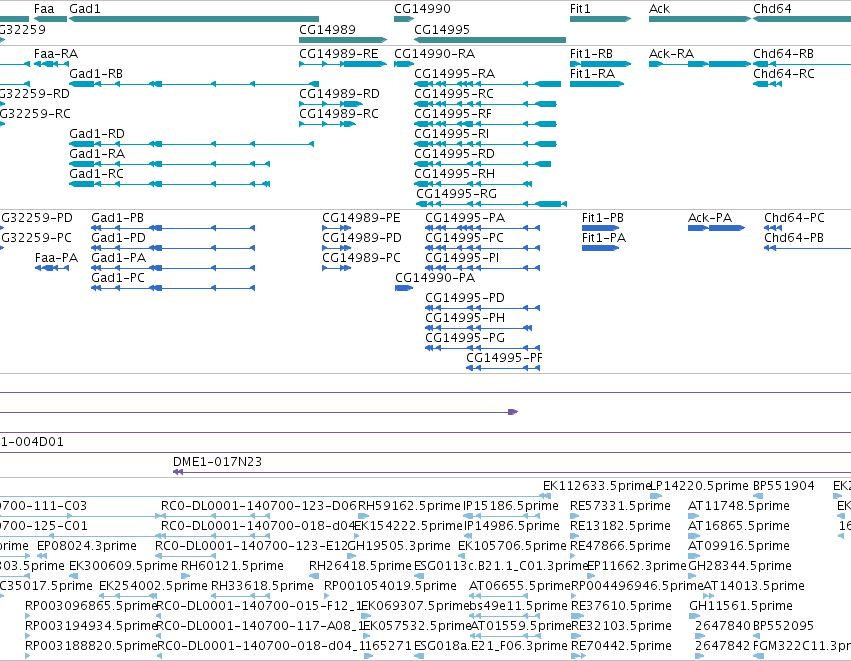Open transcript CG14995-RF label

[453, 114]
